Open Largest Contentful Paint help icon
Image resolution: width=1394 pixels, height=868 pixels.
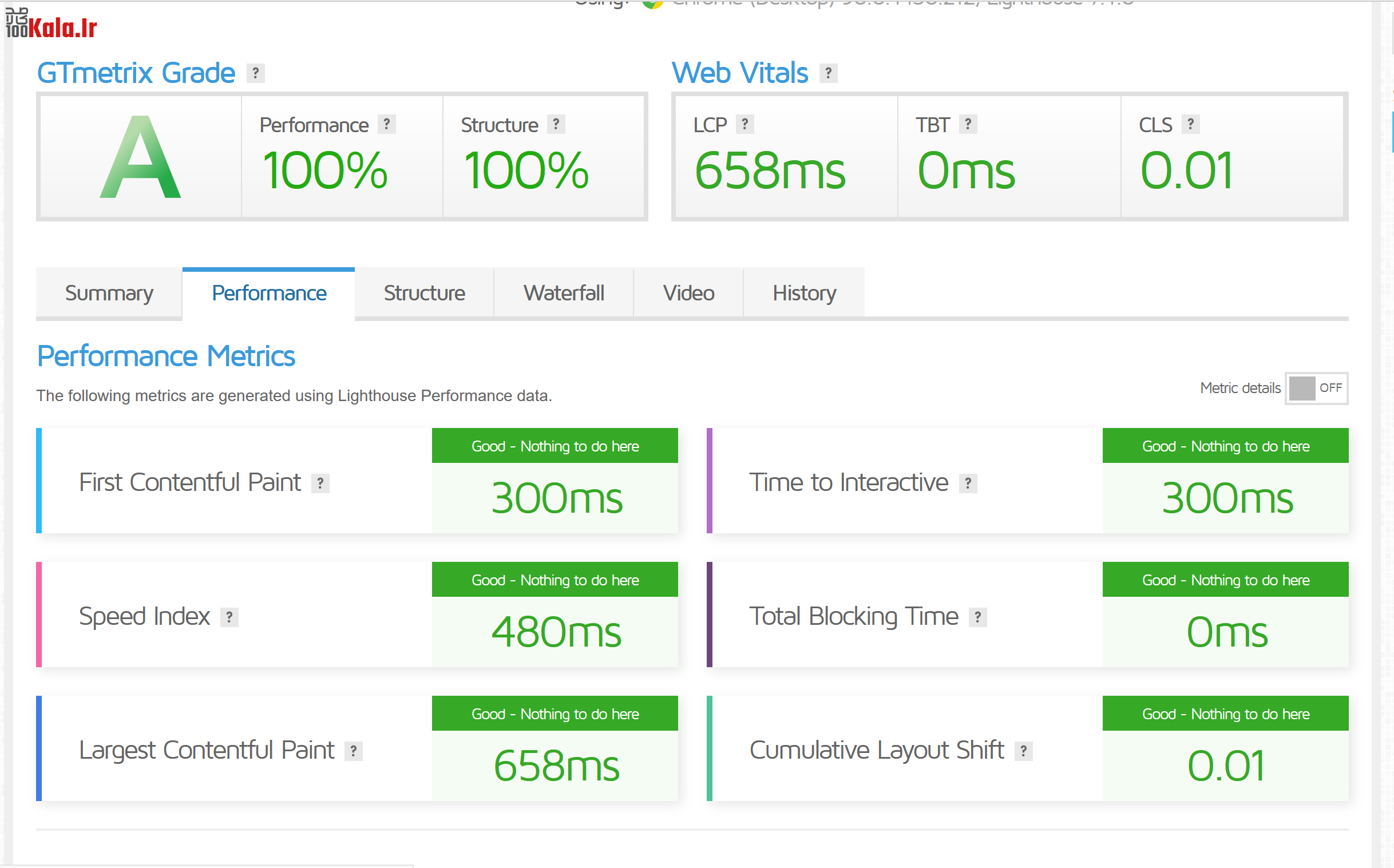pyautogui.click(x=354, y=751)
